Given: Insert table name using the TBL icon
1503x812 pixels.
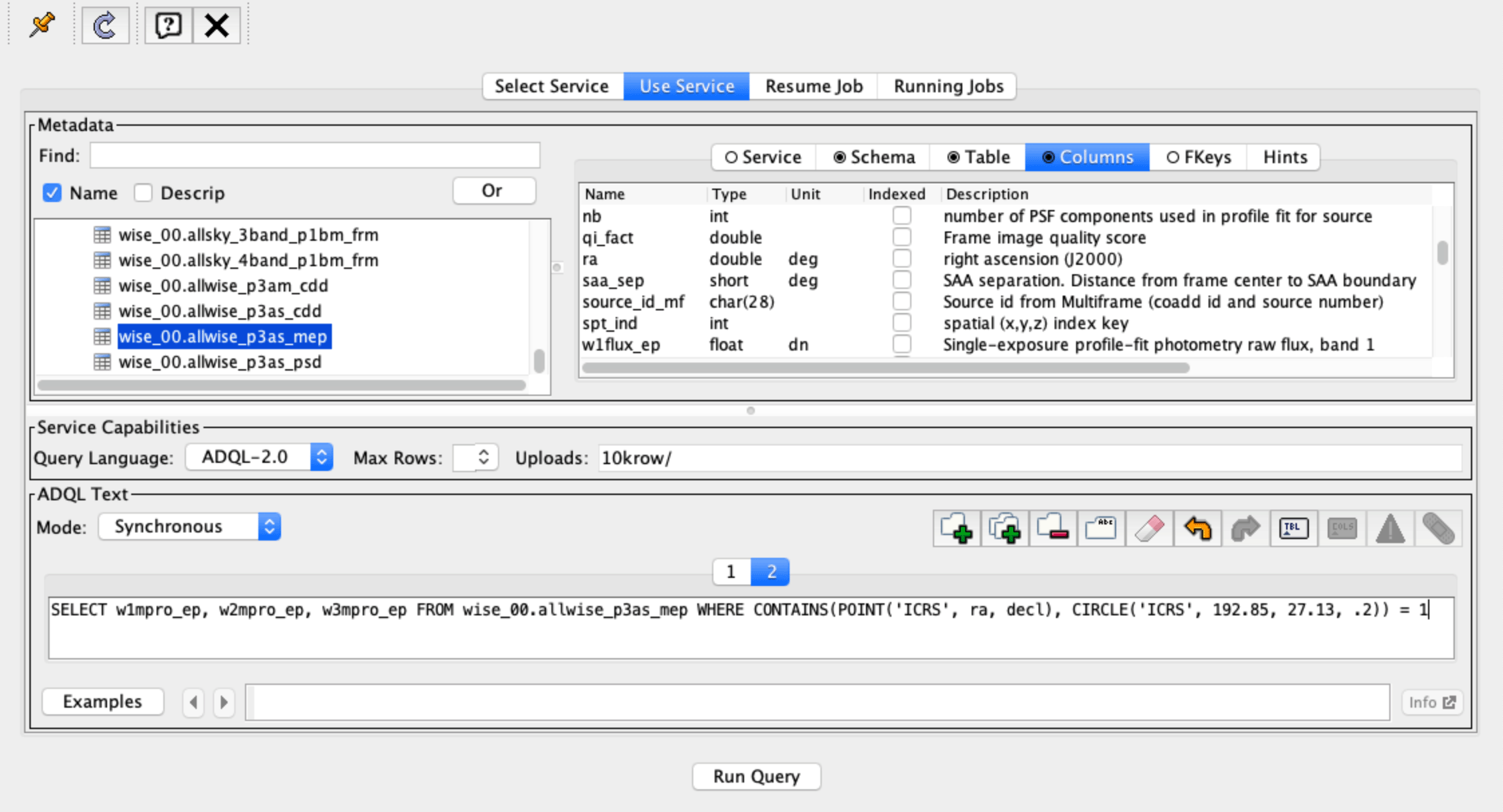Looking at the screenshot, I should click(1293, 528).
